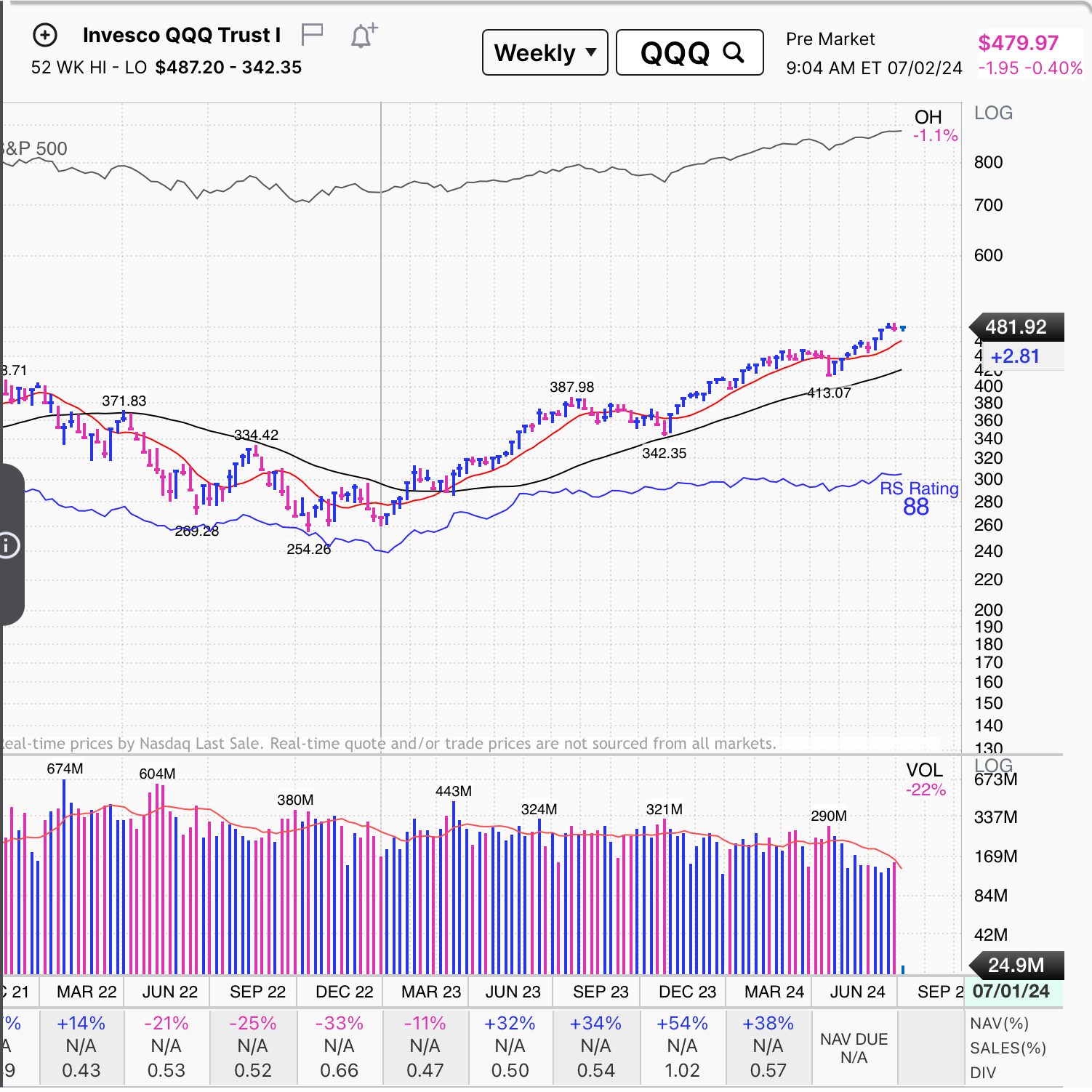Click the JUN 24 quarter label

tap(857, 992)
